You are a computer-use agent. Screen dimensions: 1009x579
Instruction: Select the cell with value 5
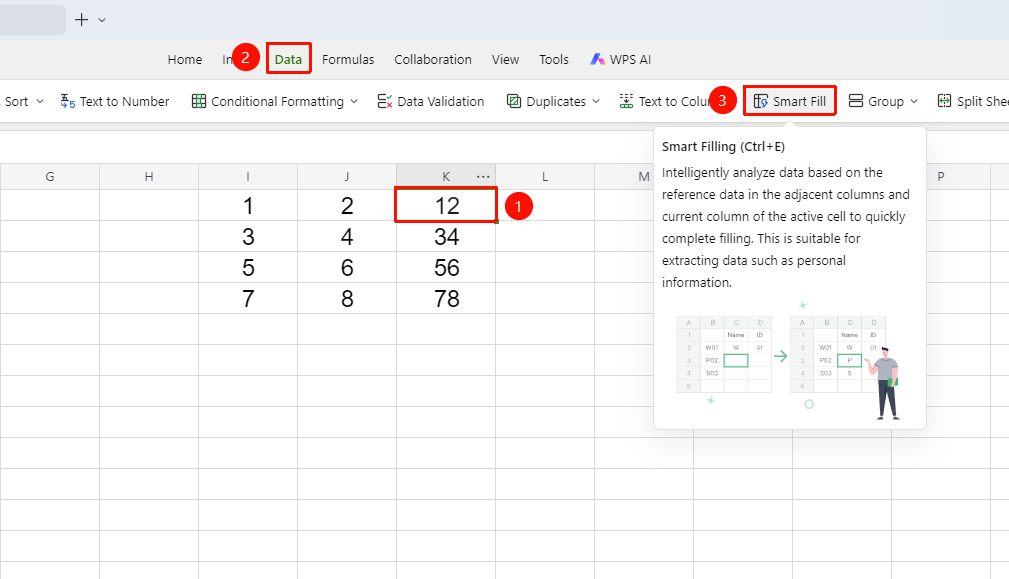click(248, 267)
